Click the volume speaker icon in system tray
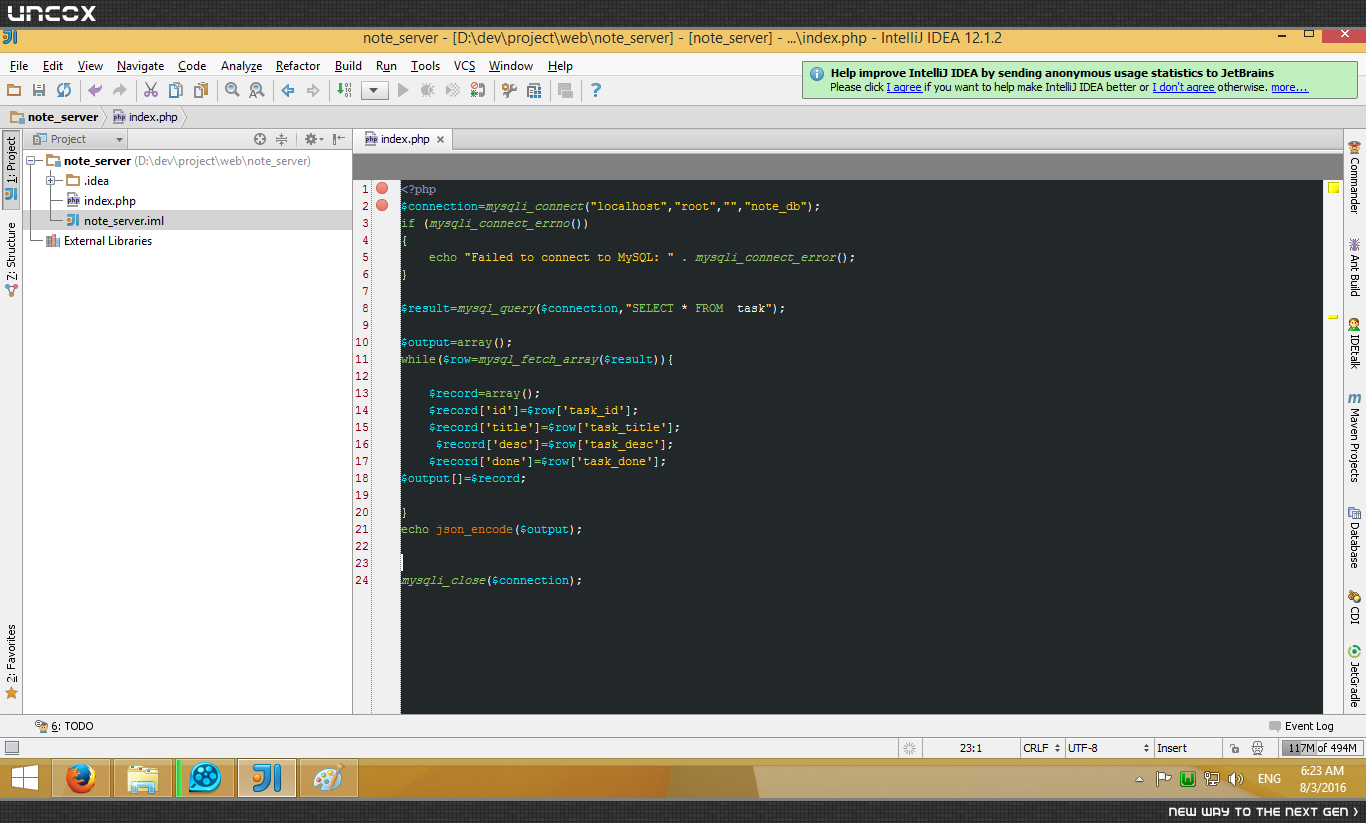Viewport: 1366px width, 823px height. pos(1236,779)
